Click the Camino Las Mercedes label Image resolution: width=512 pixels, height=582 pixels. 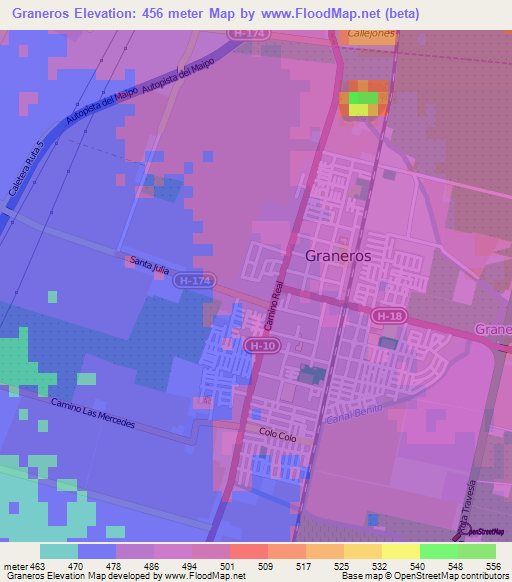click(93, 413)
